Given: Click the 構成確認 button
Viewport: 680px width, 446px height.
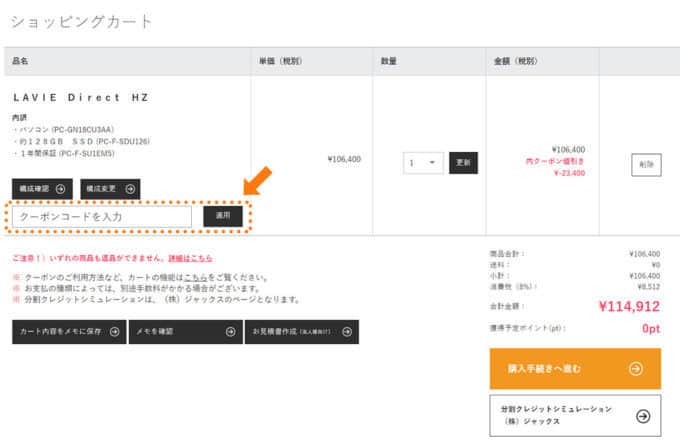Looking at the screenshot, I should point(42,189).
